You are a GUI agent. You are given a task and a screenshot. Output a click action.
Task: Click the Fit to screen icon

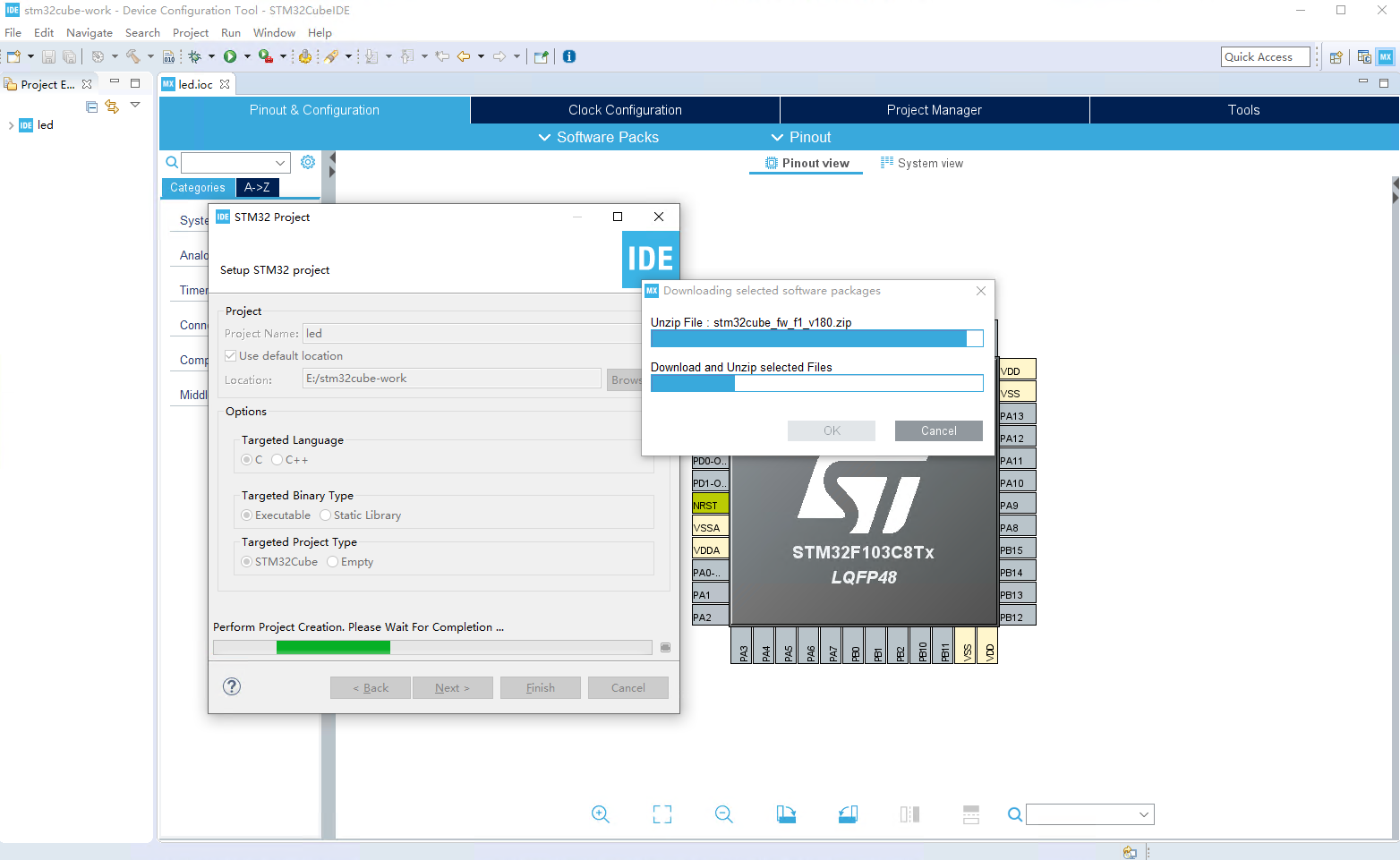pyautogui.click(x=662, y=814)
